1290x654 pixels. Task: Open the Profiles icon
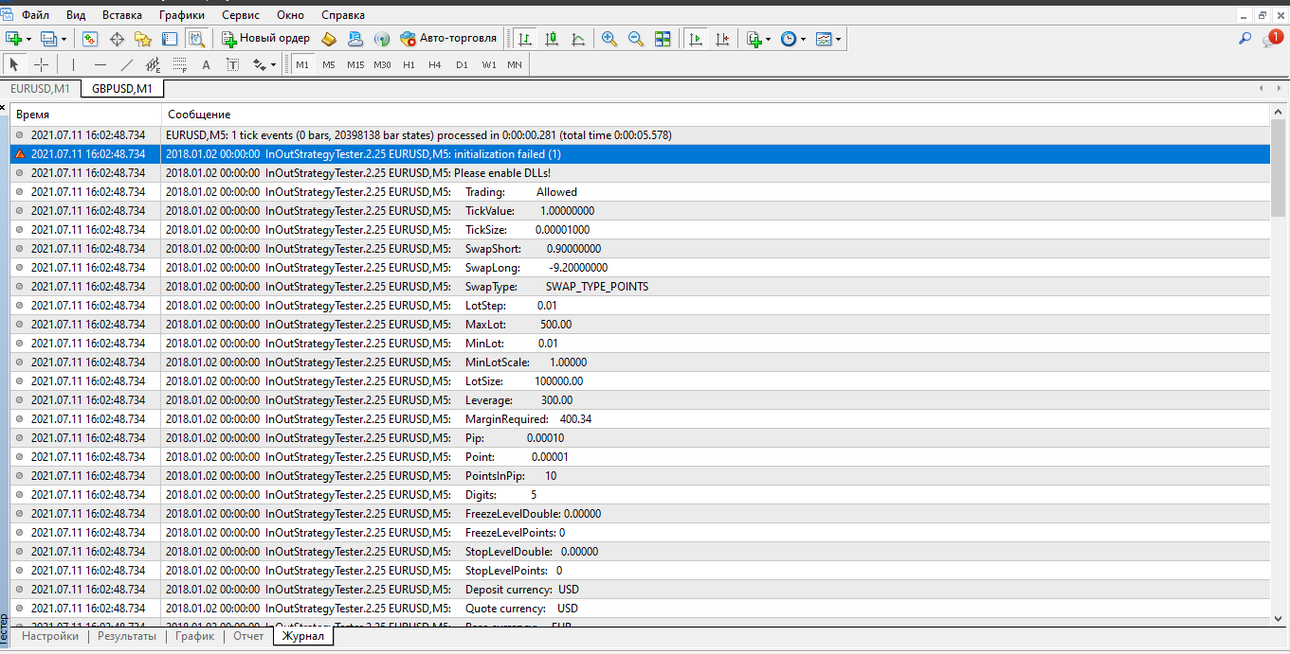(48, 38)
